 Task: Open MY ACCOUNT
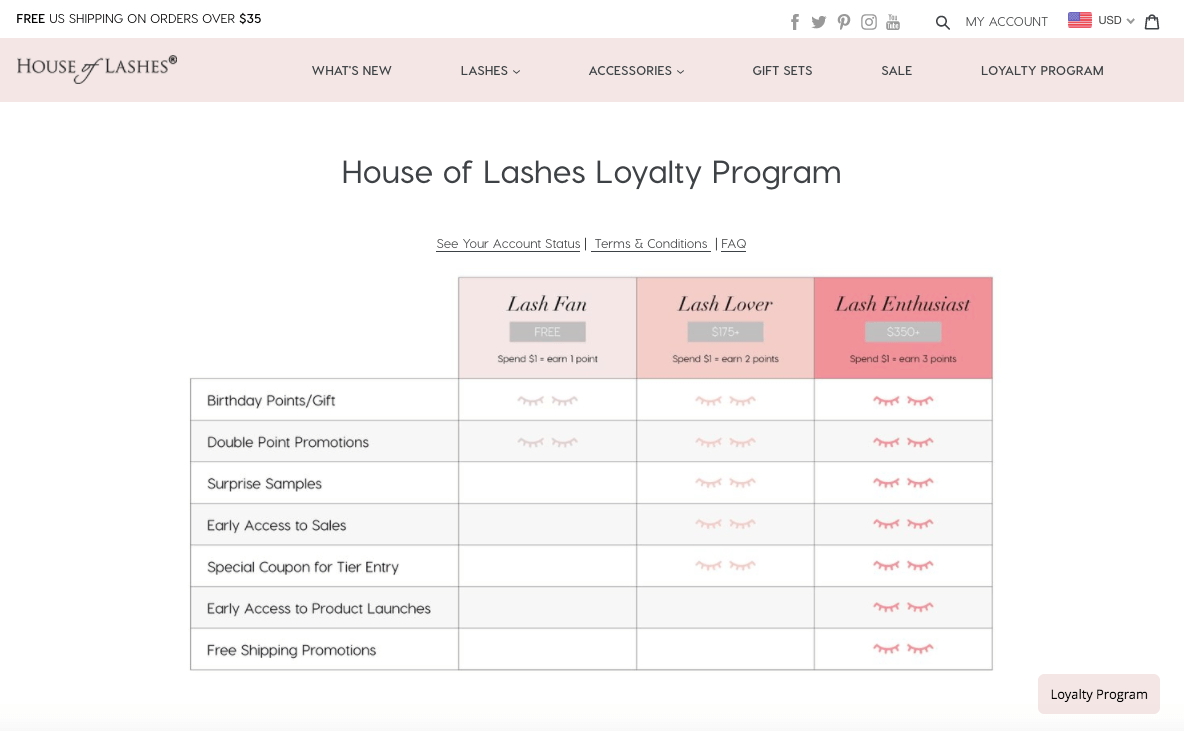pos(1006,21)
